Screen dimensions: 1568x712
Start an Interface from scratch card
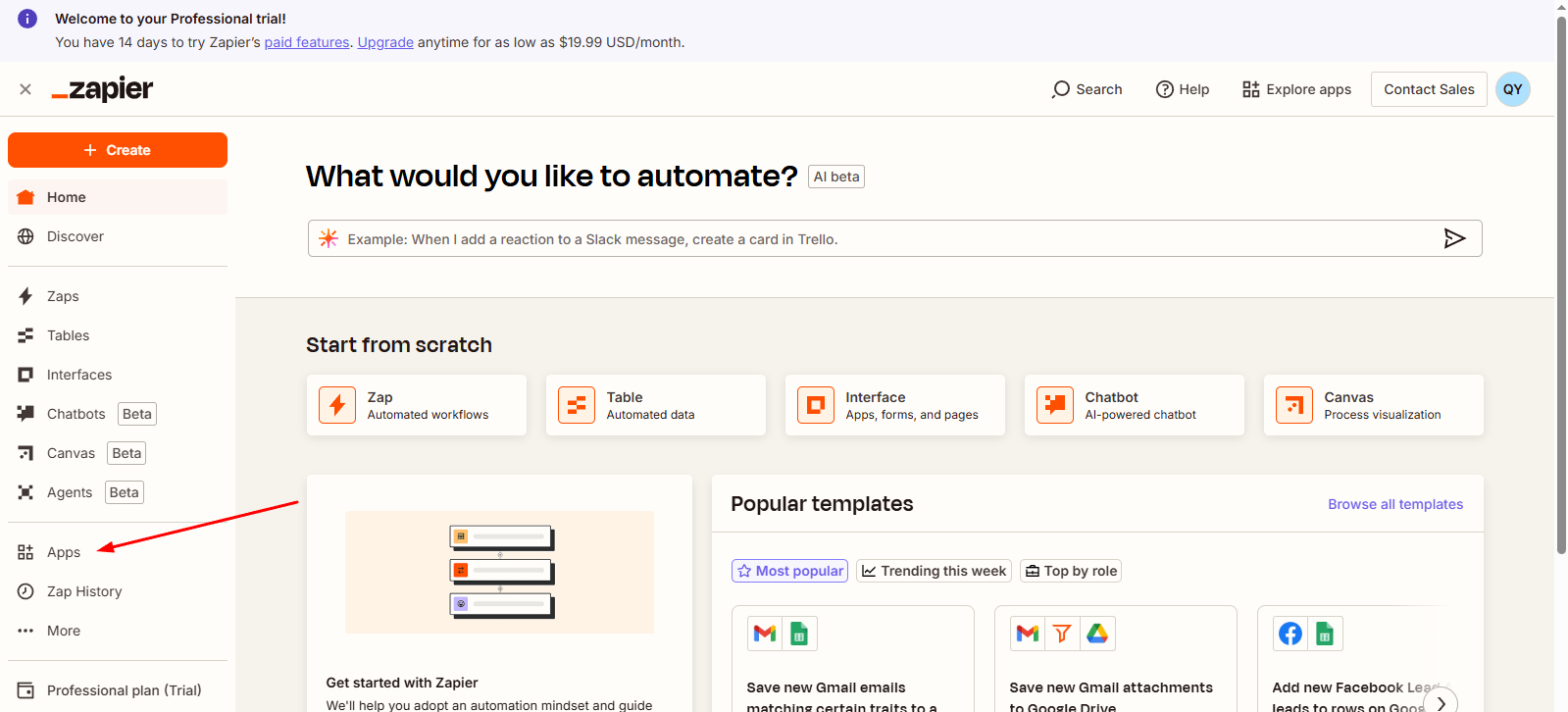(x=895, y=405)
